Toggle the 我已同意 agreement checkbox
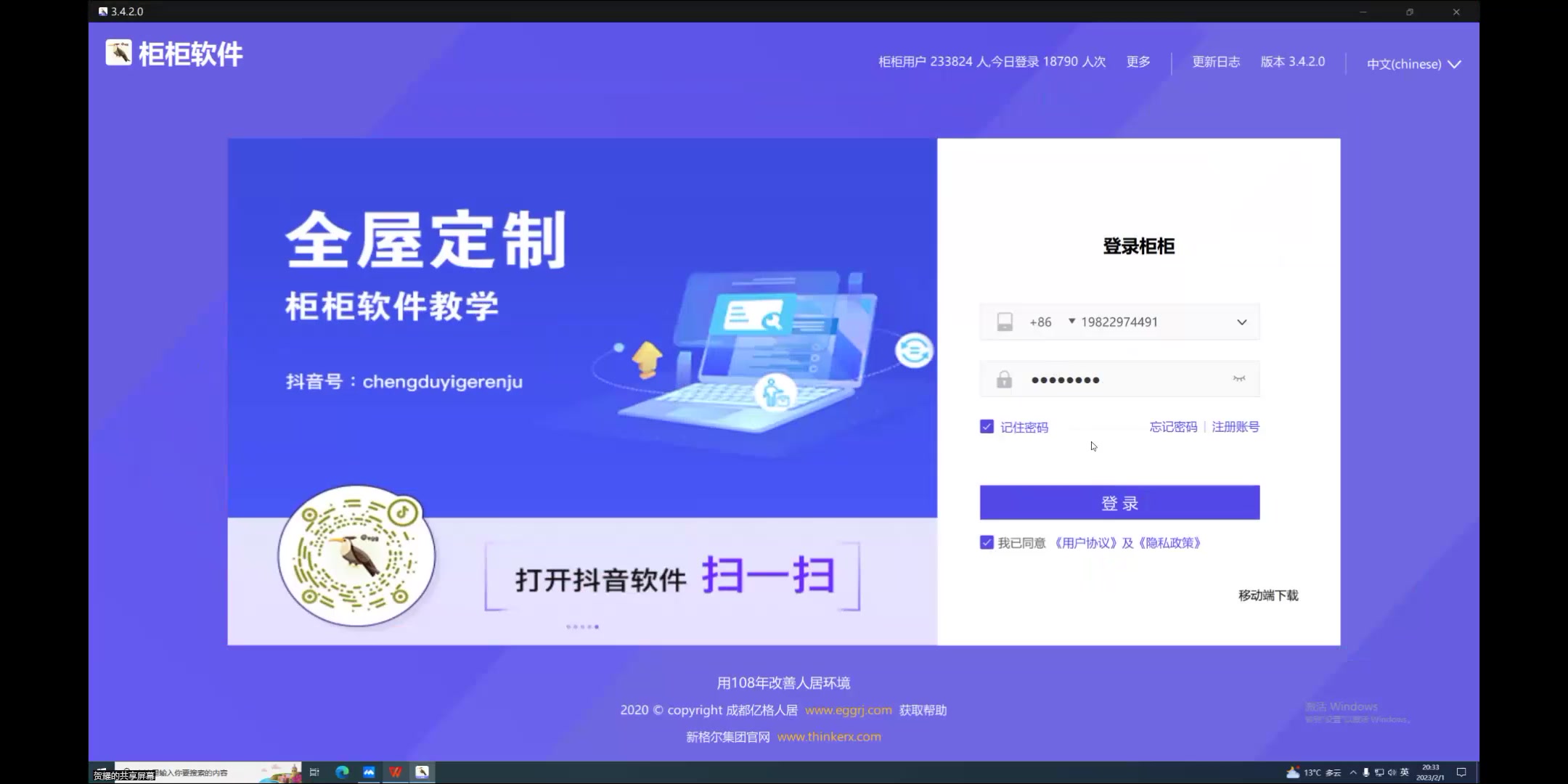 click(x=987, y=542)
